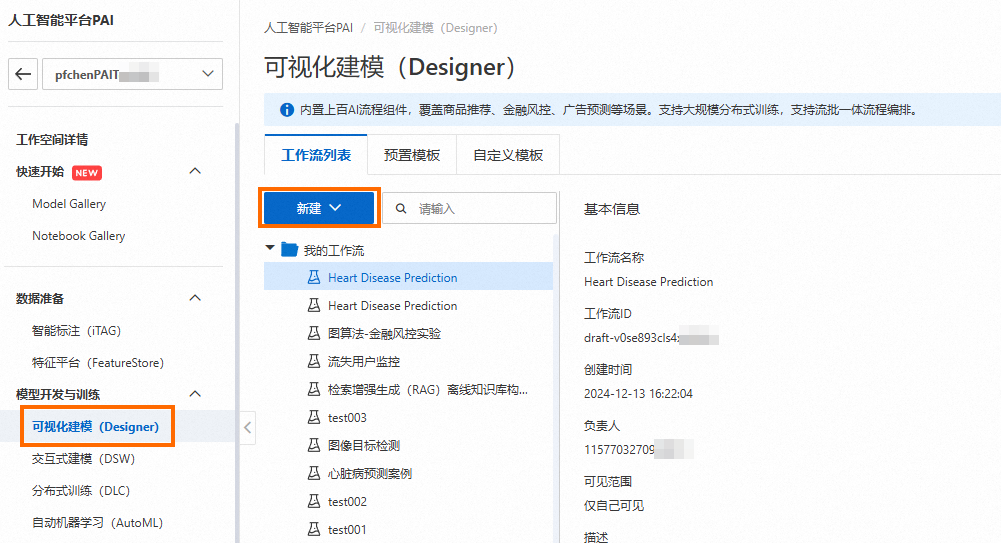1001x543 pixels.
Task: Collapse the 快速开始 section
Action: (x=195, y=171)
